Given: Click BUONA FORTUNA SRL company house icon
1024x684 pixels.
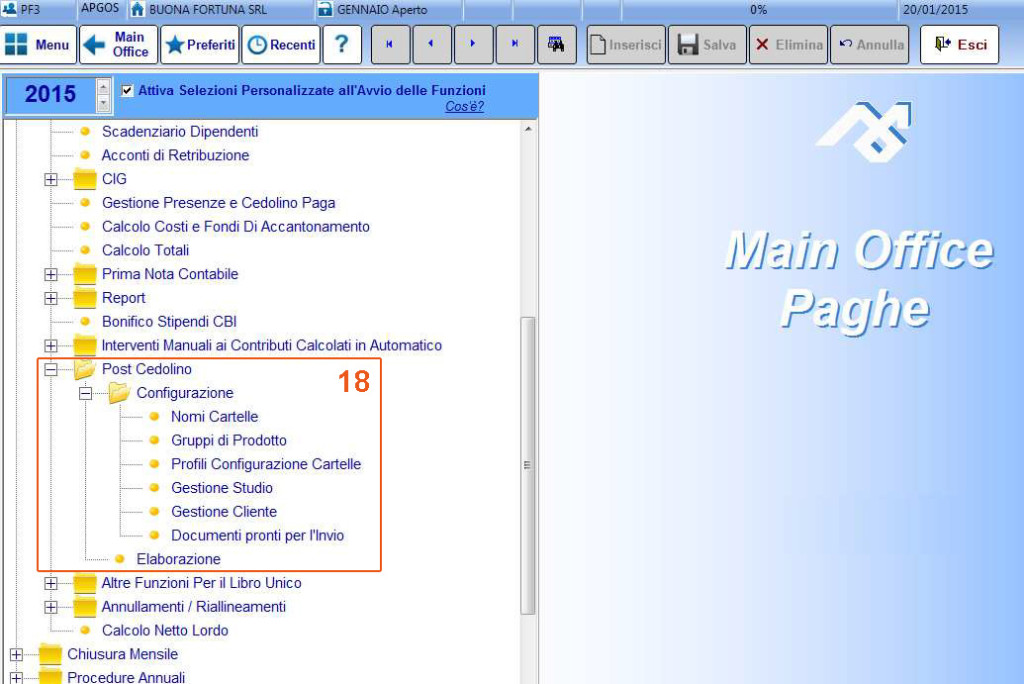Looking at the screenshot, I should (x=137, y=9).
